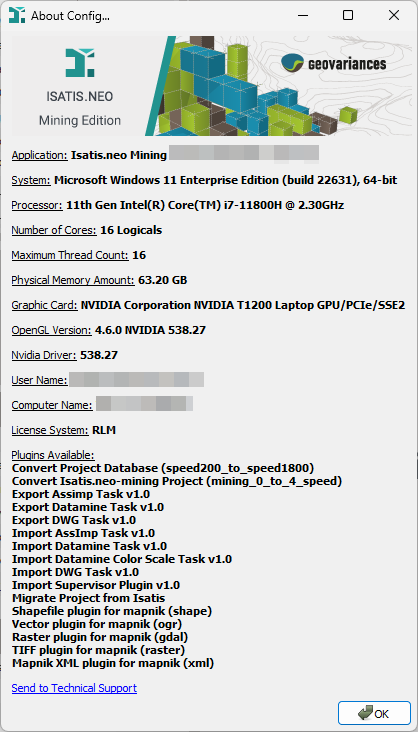The height and width of the screenshot is (732, 418).
Task: Click the Mining Edition banner text
Action: [x=80, y=120]
